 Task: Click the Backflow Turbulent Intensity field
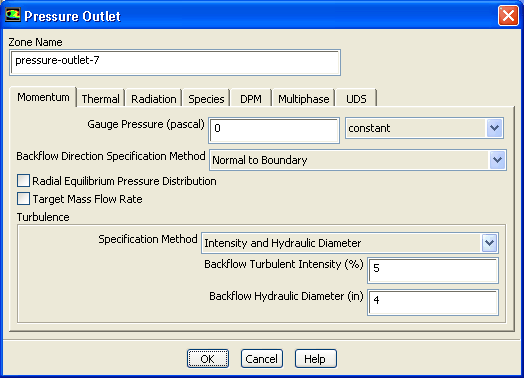tap(433, 270)
